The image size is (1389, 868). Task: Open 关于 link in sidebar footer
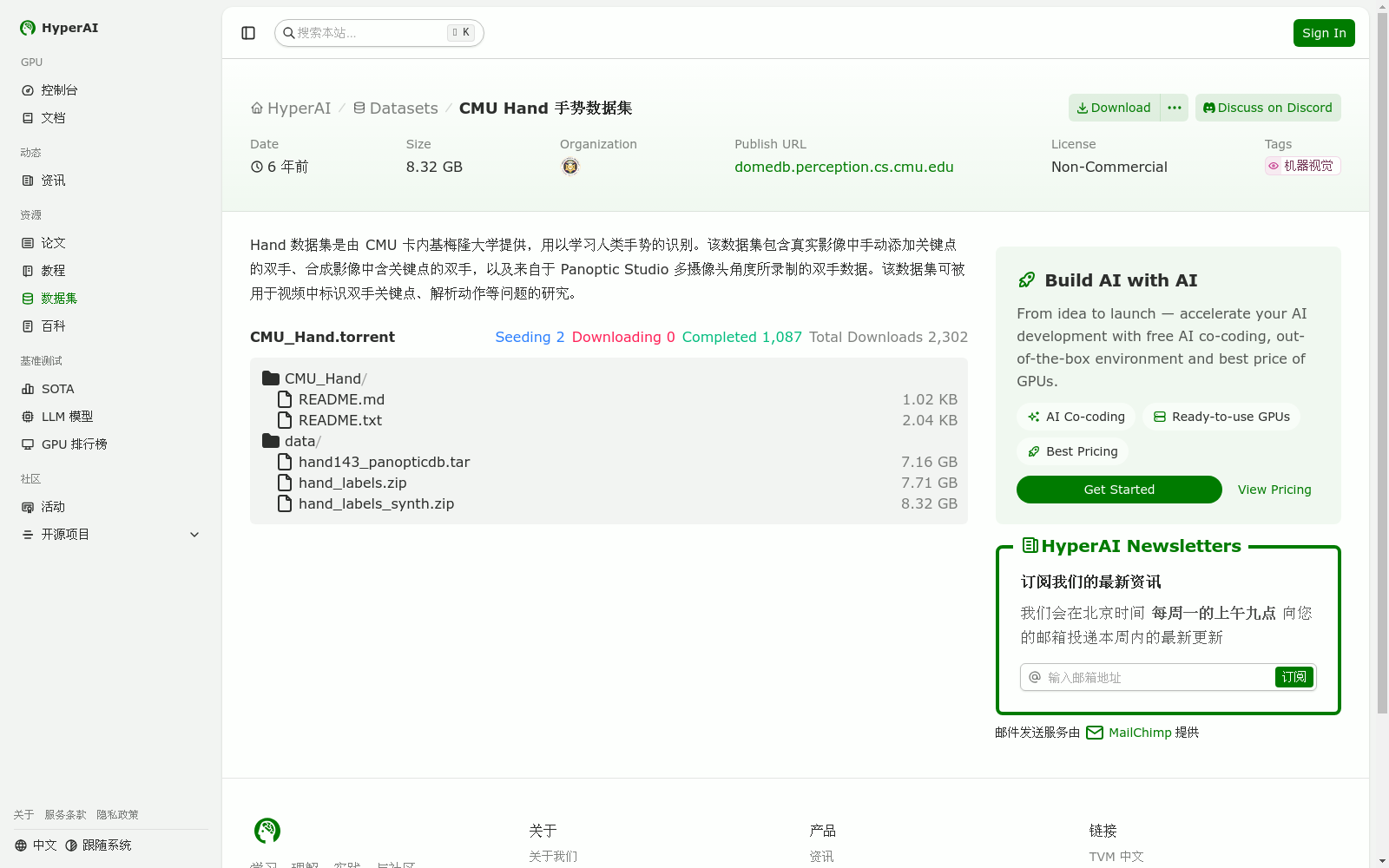[x=23, y=815]
